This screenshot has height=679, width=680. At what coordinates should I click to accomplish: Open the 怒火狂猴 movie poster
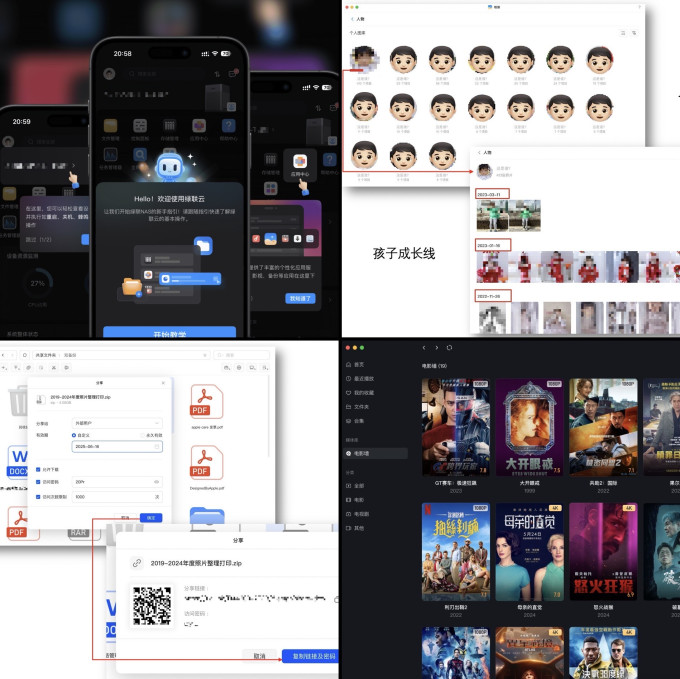click(x=603, y=552)
